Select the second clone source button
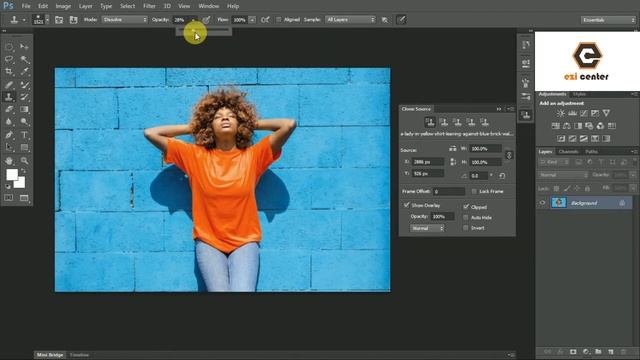The height and width of the screenshot is (360, 640). pos(444,122)
